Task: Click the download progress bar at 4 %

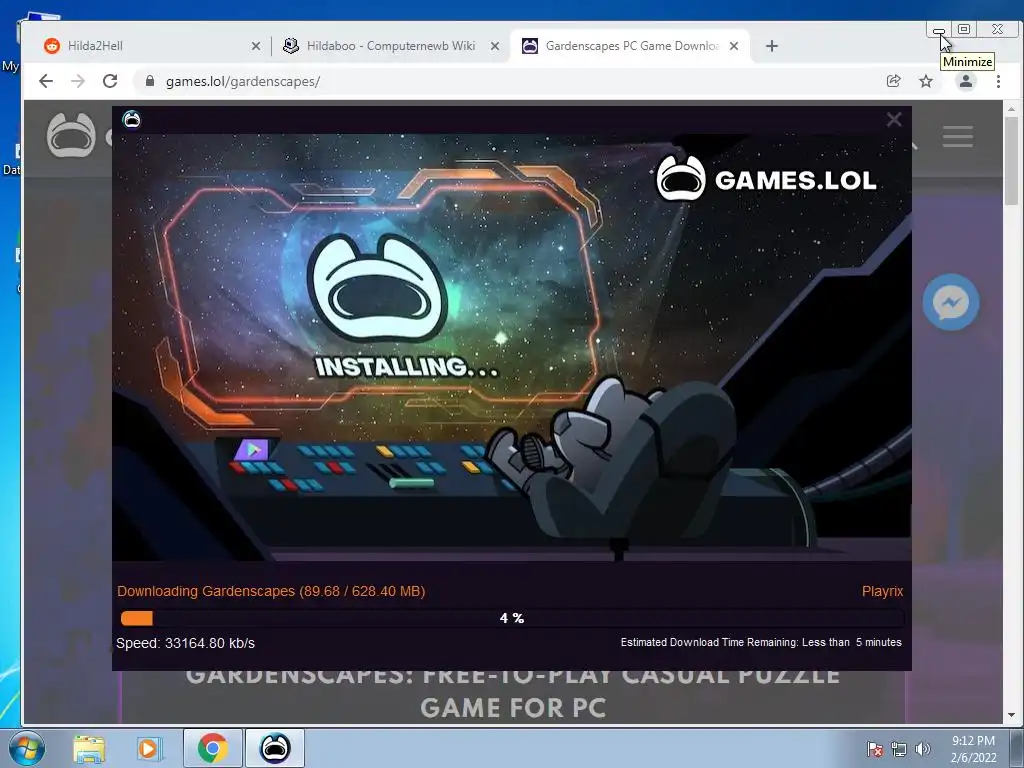Action: tap(512, 618)
